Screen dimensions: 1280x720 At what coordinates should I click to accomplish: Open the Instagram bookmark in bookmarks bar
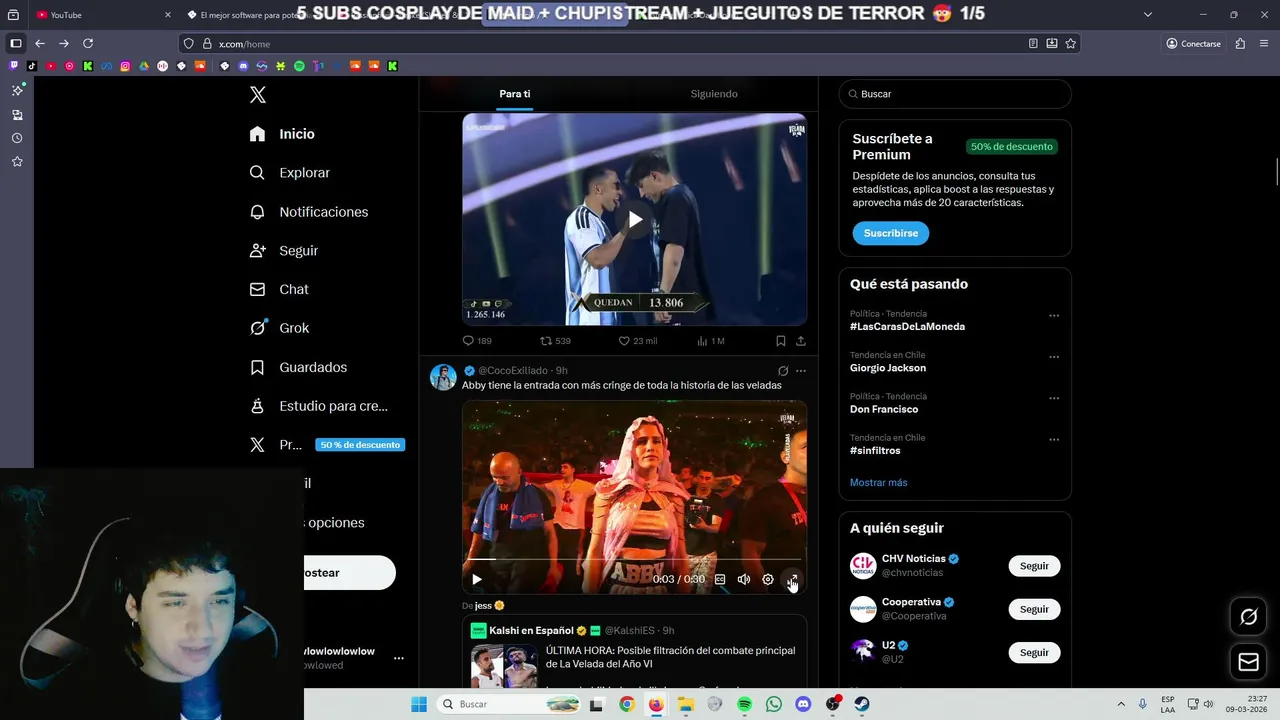click(x=125, y=66)
